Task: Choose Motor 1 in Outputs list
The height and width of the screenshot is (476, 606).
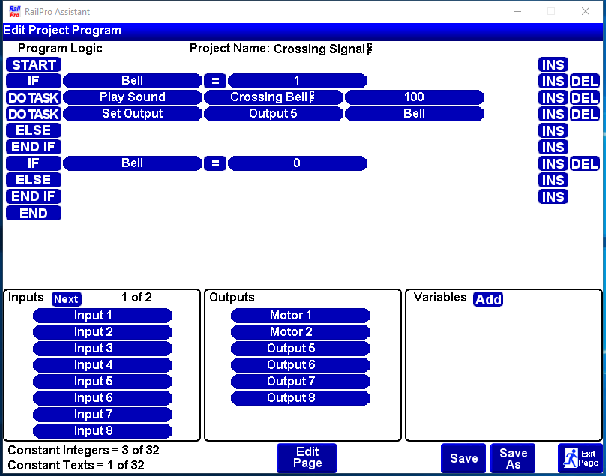Action: coord(300,316)
